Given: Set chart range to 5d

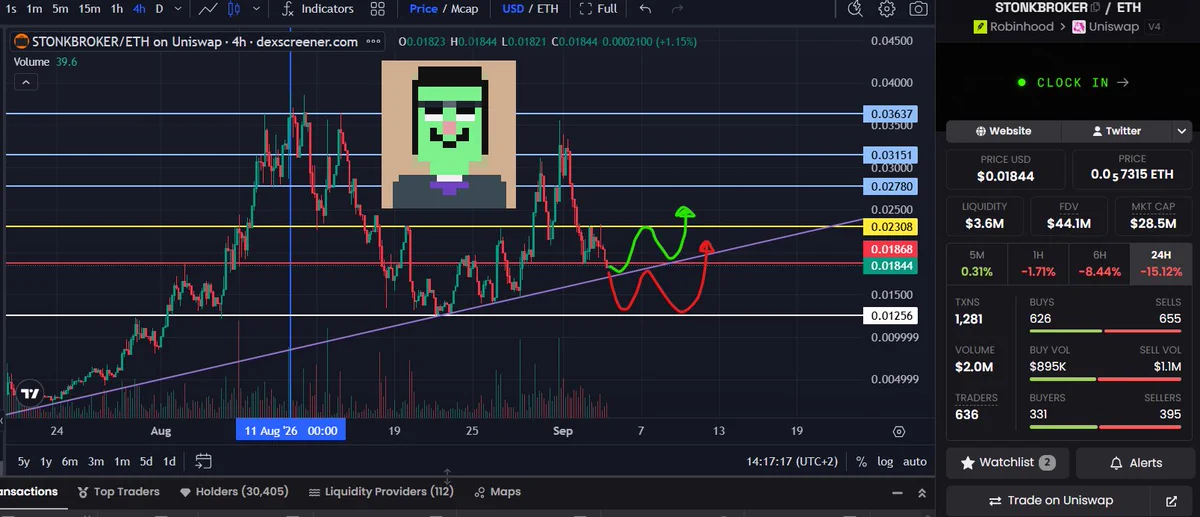Looking at the screenshot, I should (x=146, y=462).
